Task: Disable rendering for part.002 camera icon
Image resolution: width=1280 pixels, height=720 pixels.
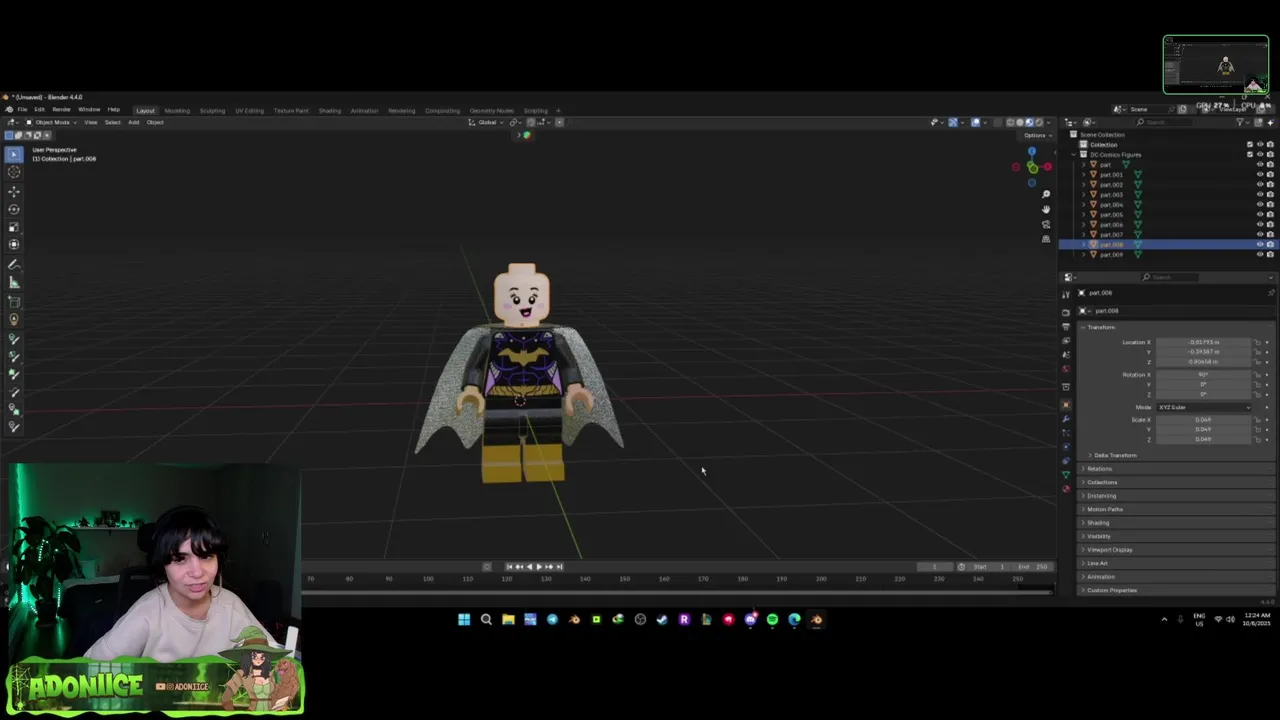Action: click(x=1270, y=184)
